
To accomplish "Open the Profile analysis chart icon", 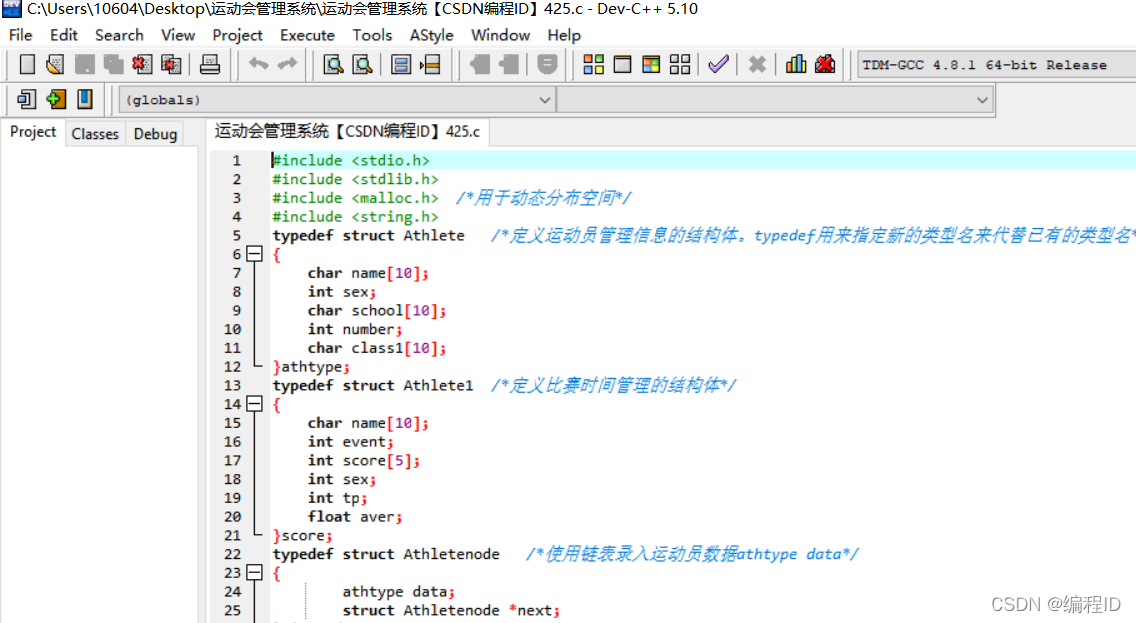I will (x=795, y=63).
